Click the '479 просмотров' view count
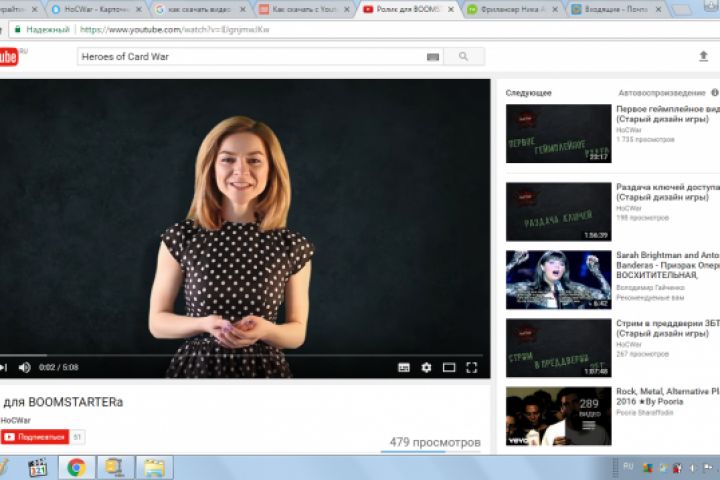Image resolution: width=720 pixels, height=480 pixels. [x=435, y=442]
